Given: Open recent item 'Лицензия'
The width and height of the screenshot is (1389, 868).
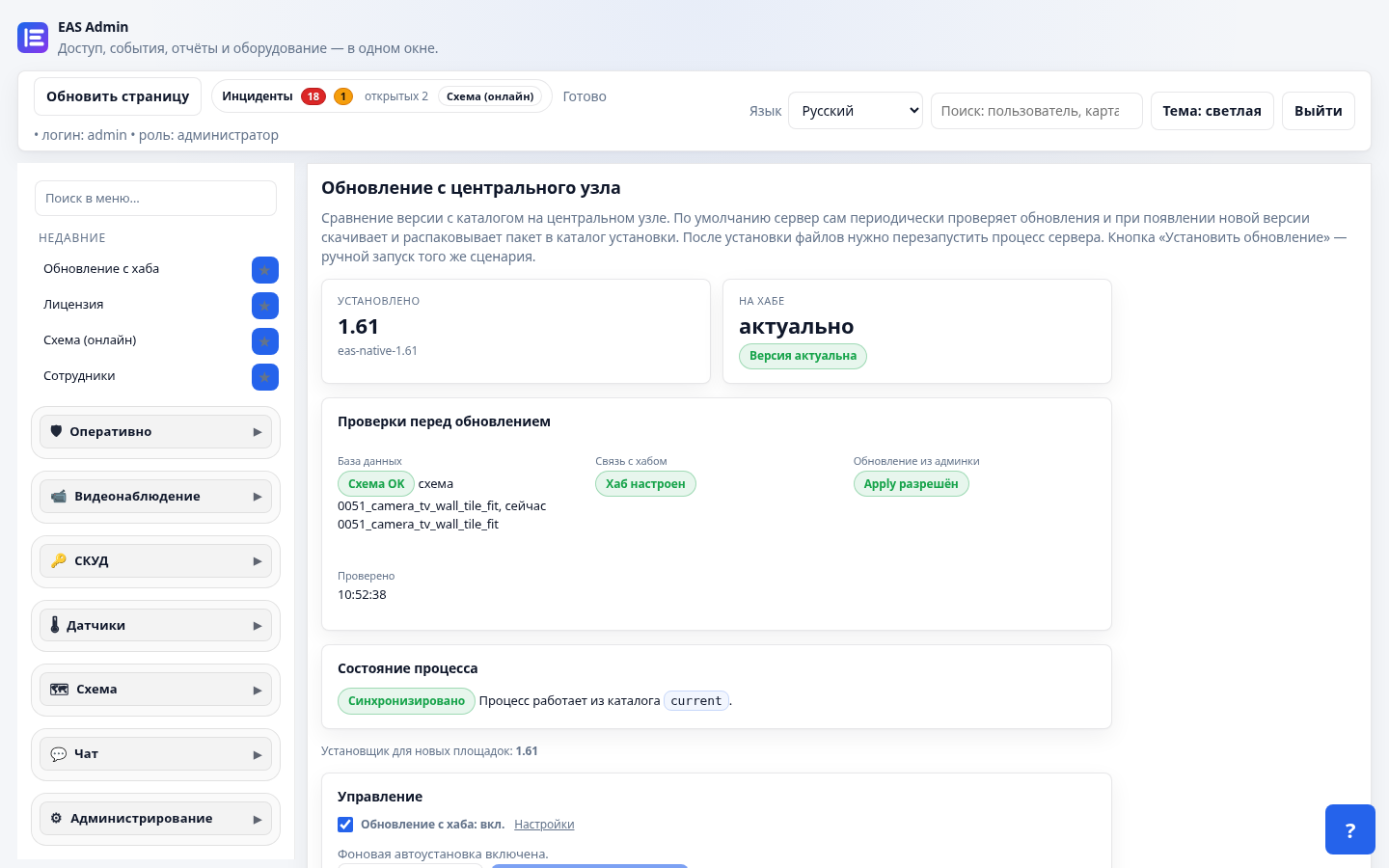Looking at the screenshot, I should [73, 305].
